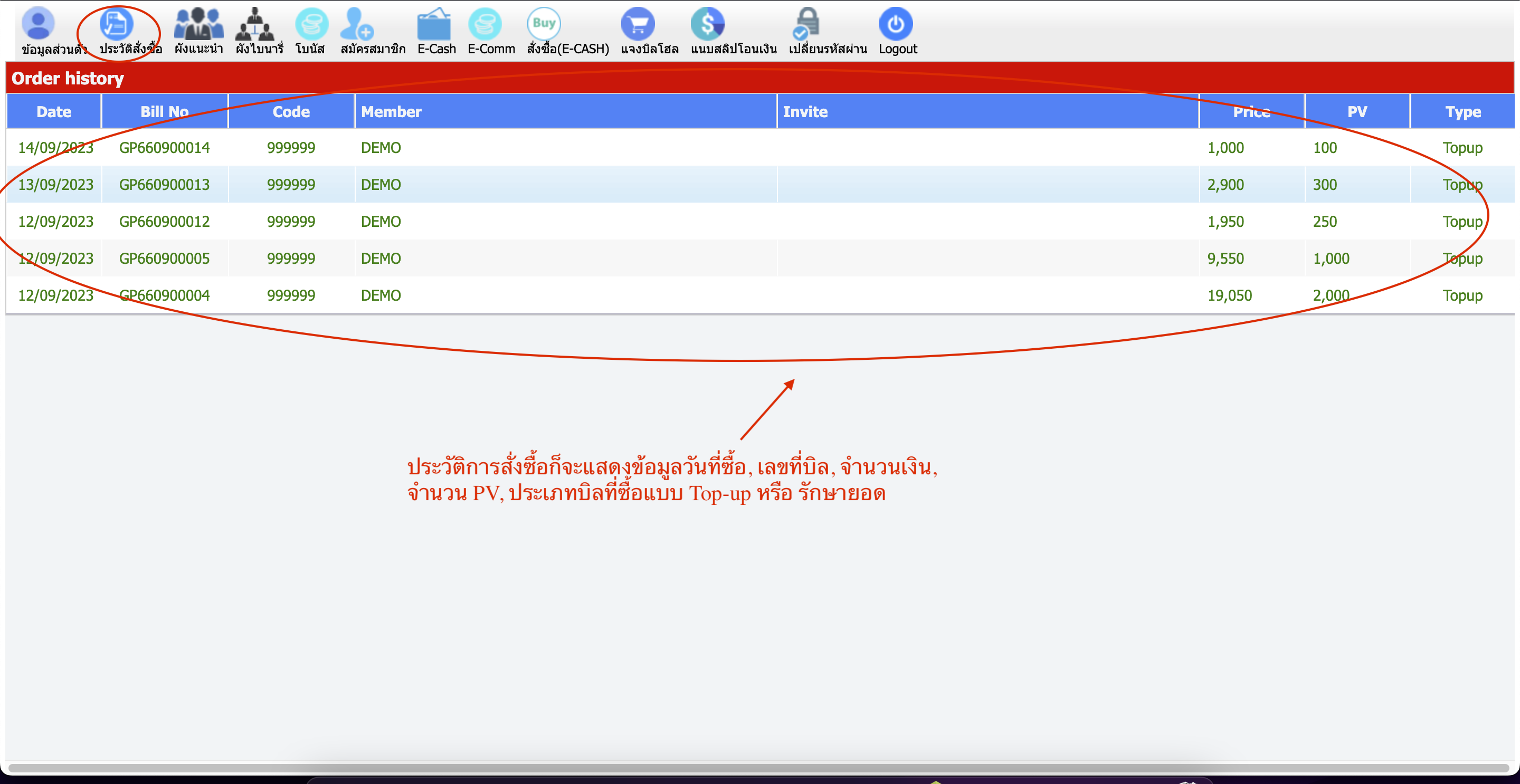This screenshot has width=1520, height=784.
Task: Click the Bill No column header
Action: point(164,111)
